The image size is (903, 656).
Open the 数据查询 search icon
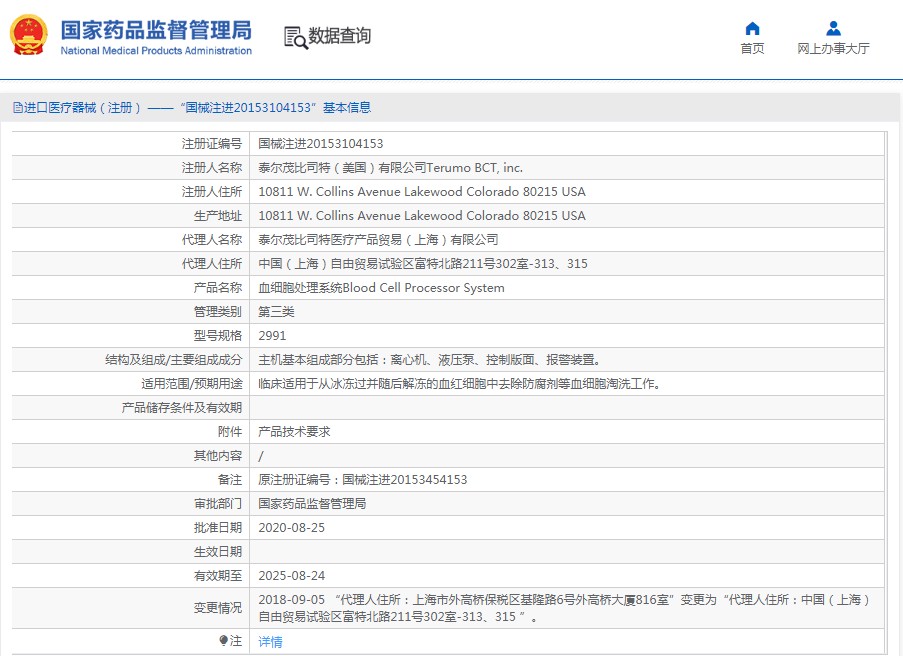point(296,37)
